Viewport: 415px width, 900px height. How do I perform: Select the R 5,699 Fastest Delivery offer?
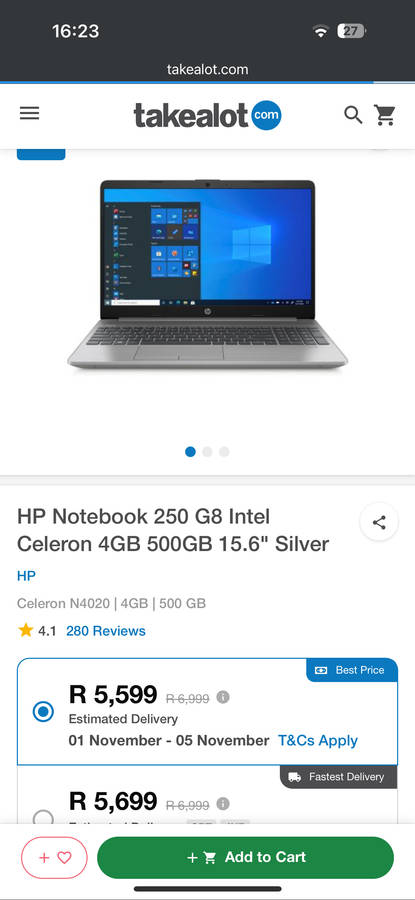(43, 817)
